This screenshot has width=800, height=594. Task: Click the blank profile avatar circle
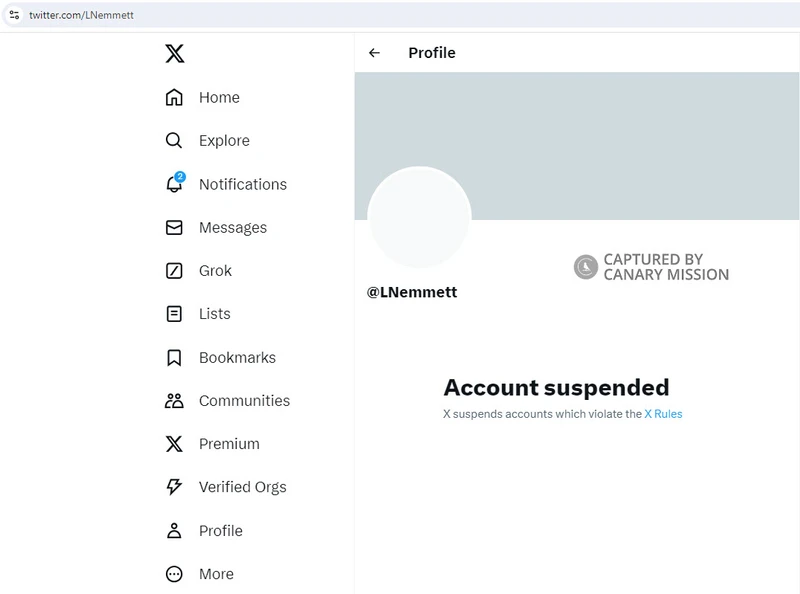tap(419, 217)
